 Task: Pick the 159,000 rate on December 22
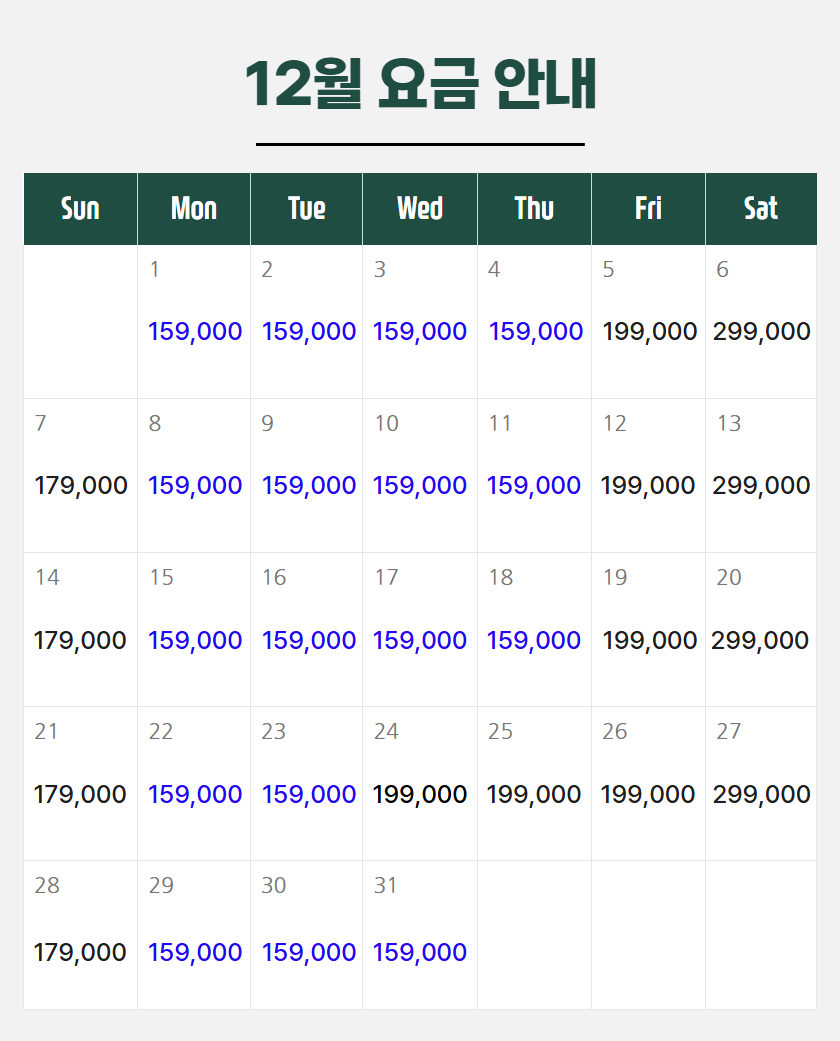coord(195,795)
